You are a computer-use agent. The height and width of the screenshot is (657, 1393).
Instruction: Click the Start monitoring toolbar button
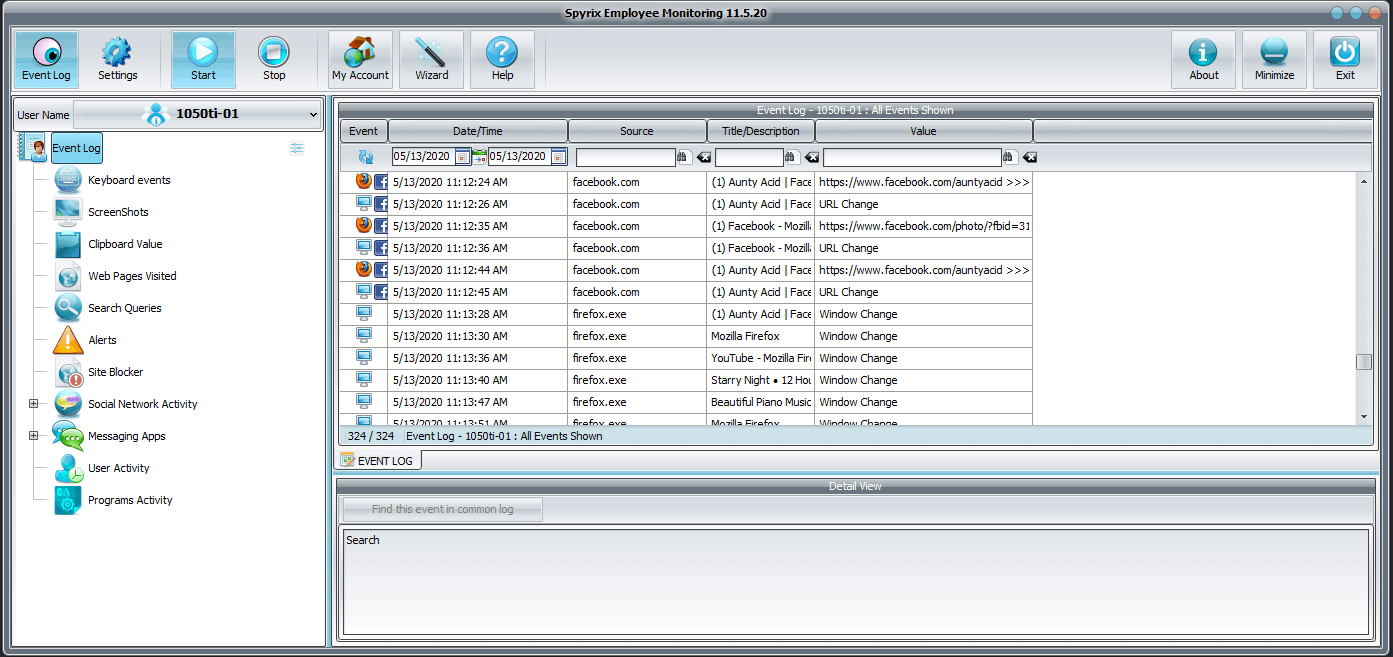pyautogui.click(x=203, y=60)
